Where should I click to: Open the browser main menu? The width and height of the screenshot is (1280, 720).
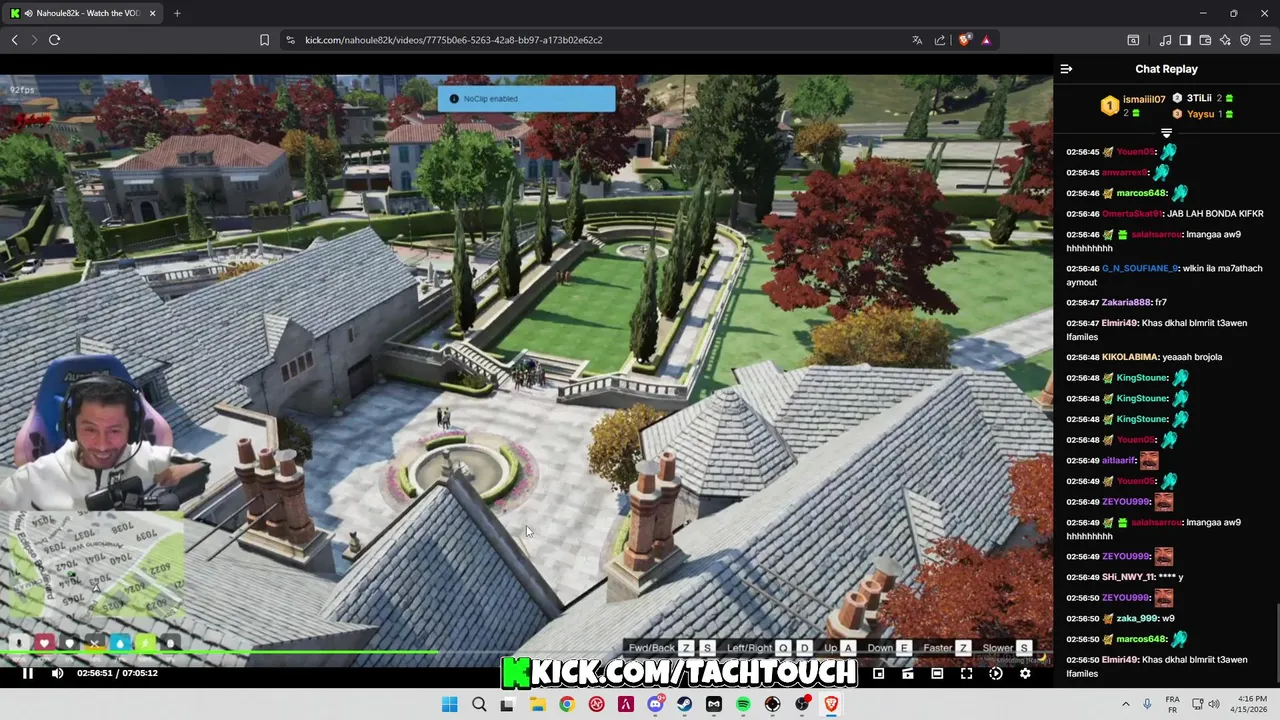click(1265, 40)
